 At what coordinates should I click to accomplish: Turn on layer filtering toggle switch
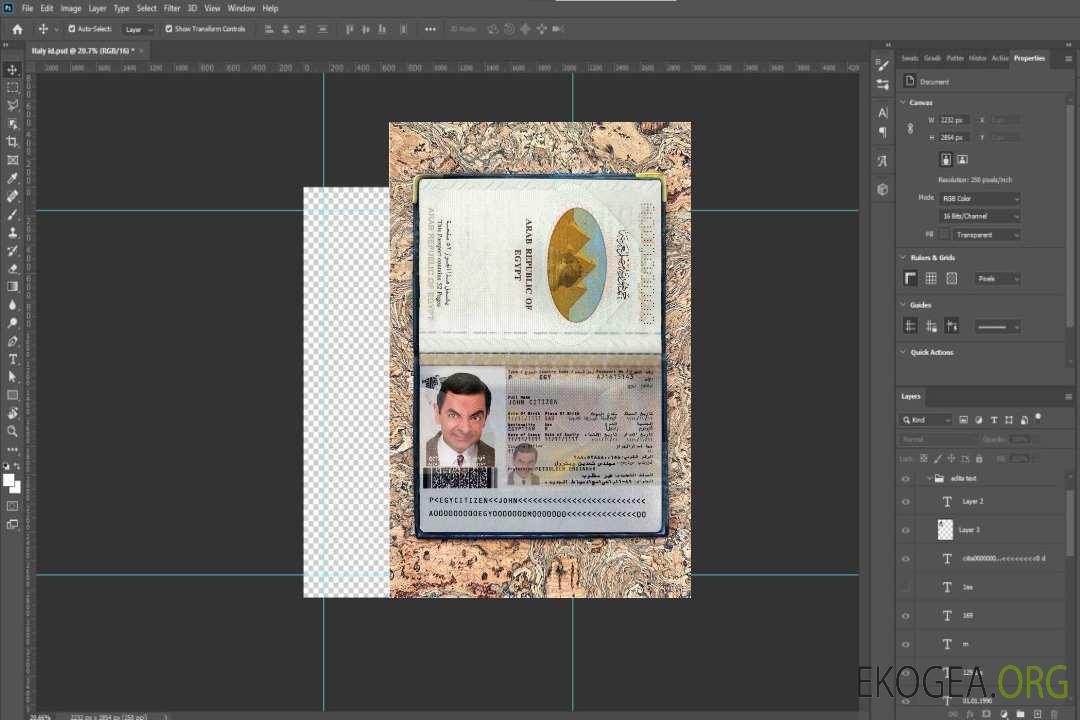pyautogui.click(x=1038, y=418)
